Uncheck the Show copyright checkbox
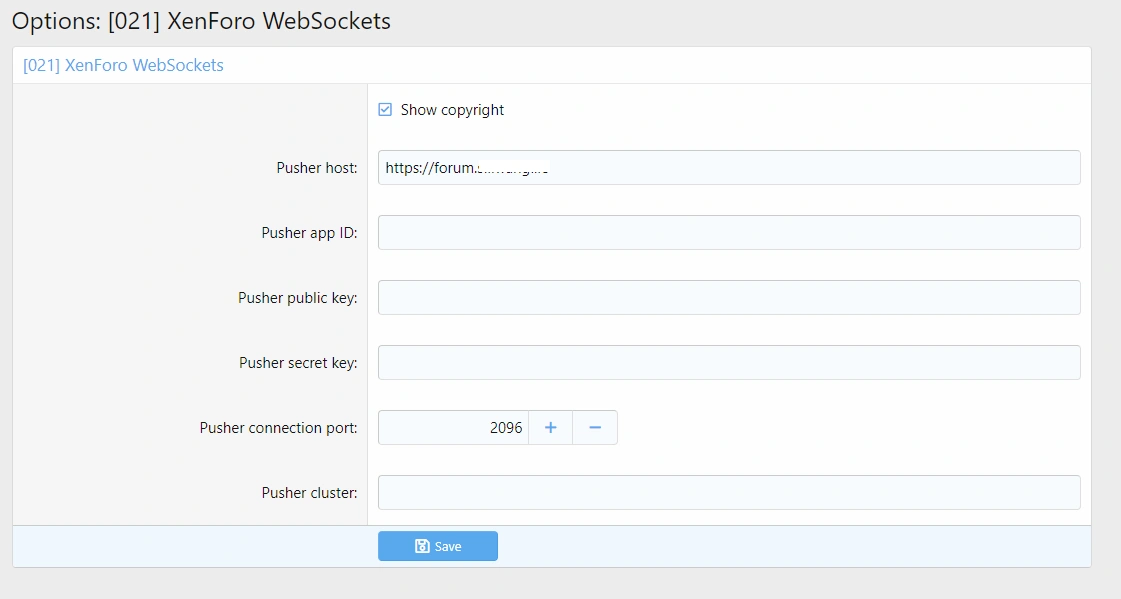Viewport: 1121px width, 599px height. pyautogui.click(x=385, y=110)
